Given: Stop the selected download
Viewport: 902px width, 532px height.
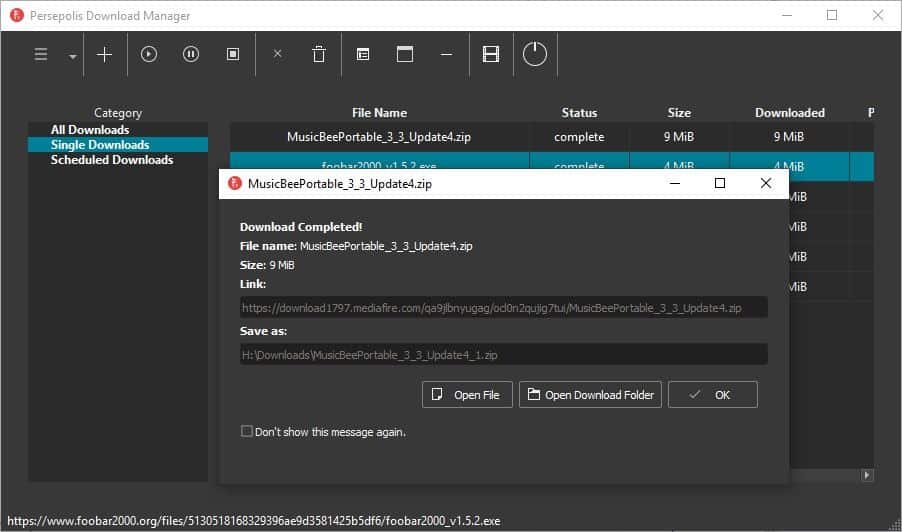Looking at the screenshot, I should coord(233,55).
